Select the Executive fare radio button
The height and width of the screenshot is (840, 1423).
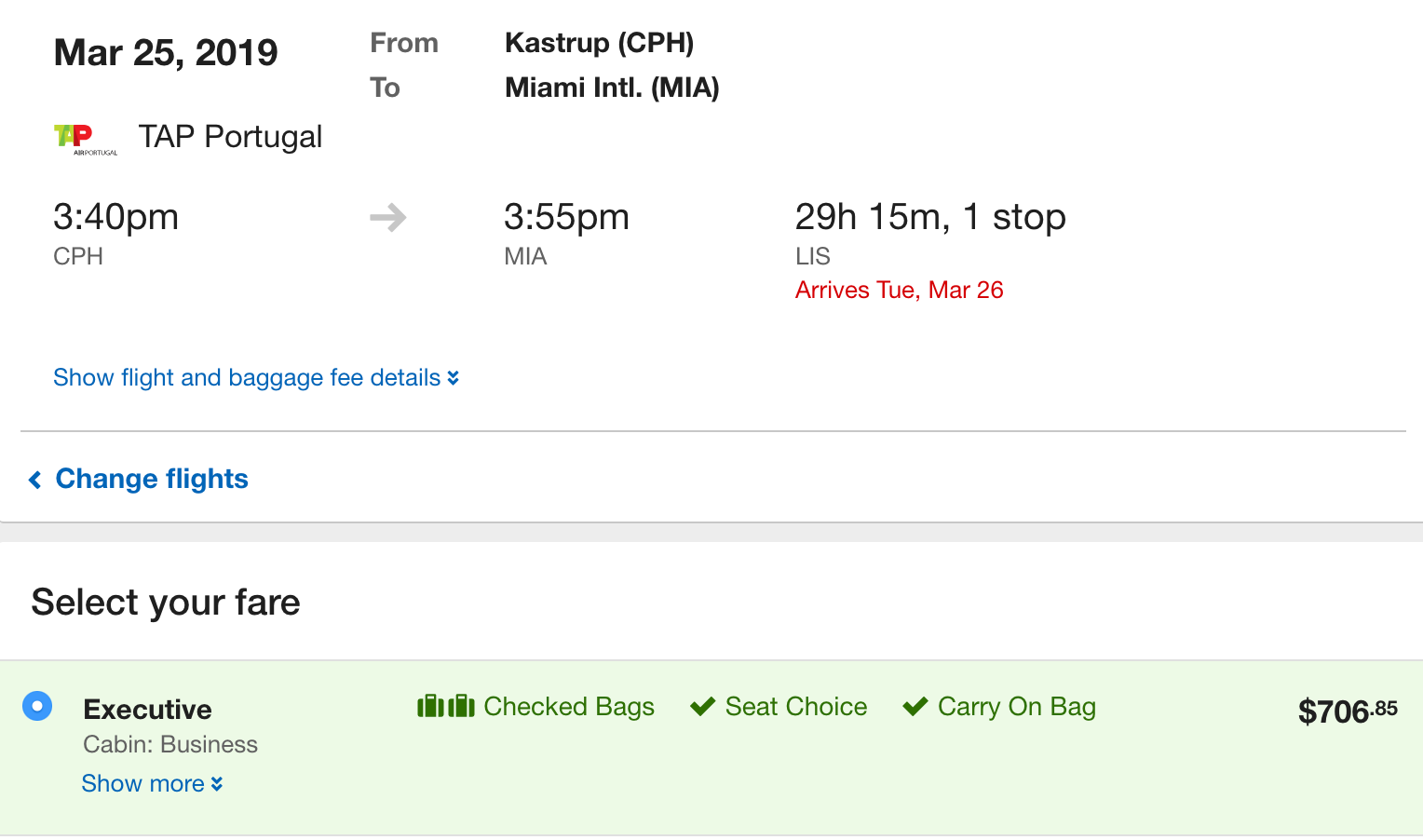37,706
